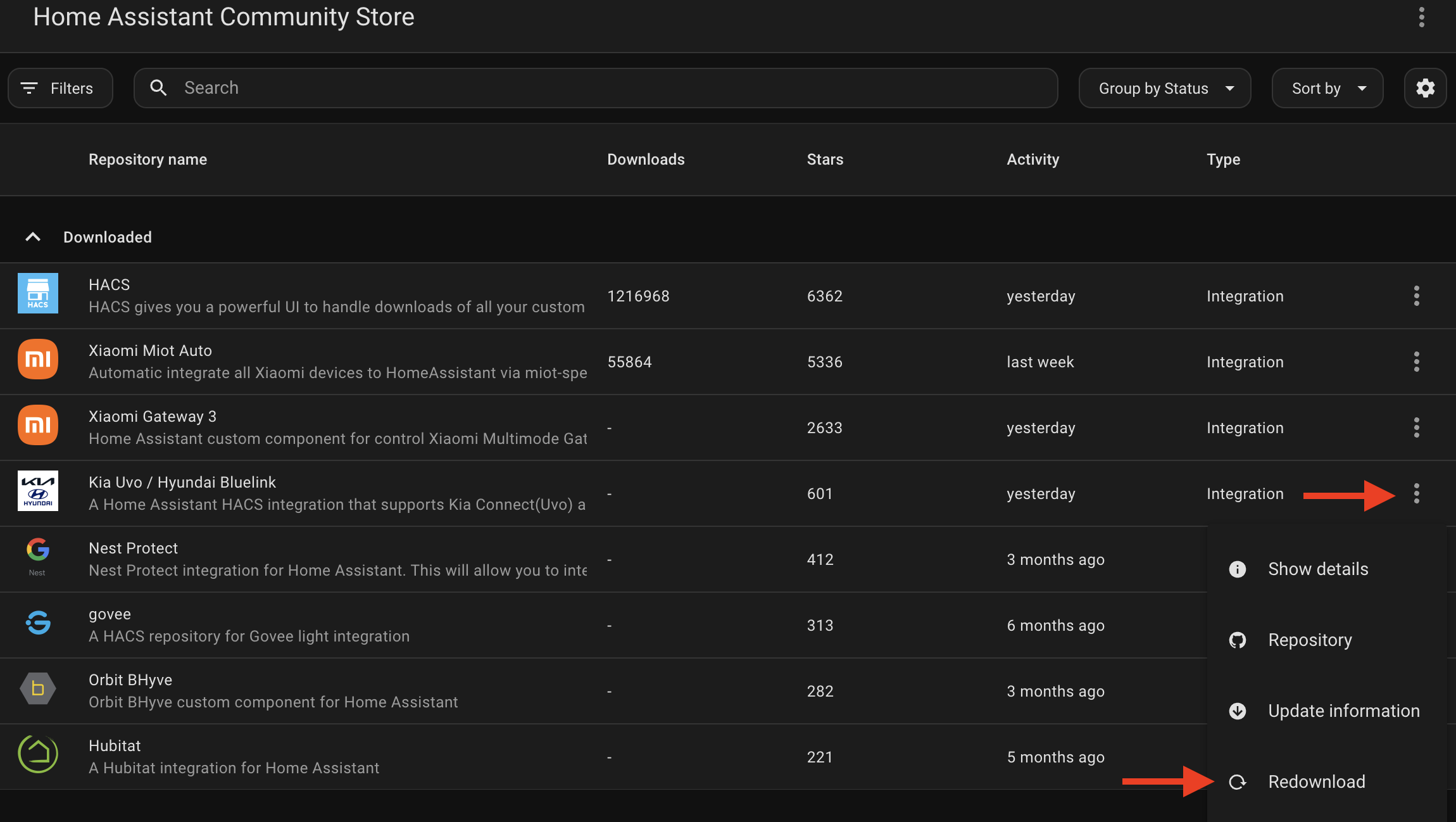The width and height of the screenshot is (1456, 822).
Task: Open the HACS settings gear icon
Action: point(1425,88)
